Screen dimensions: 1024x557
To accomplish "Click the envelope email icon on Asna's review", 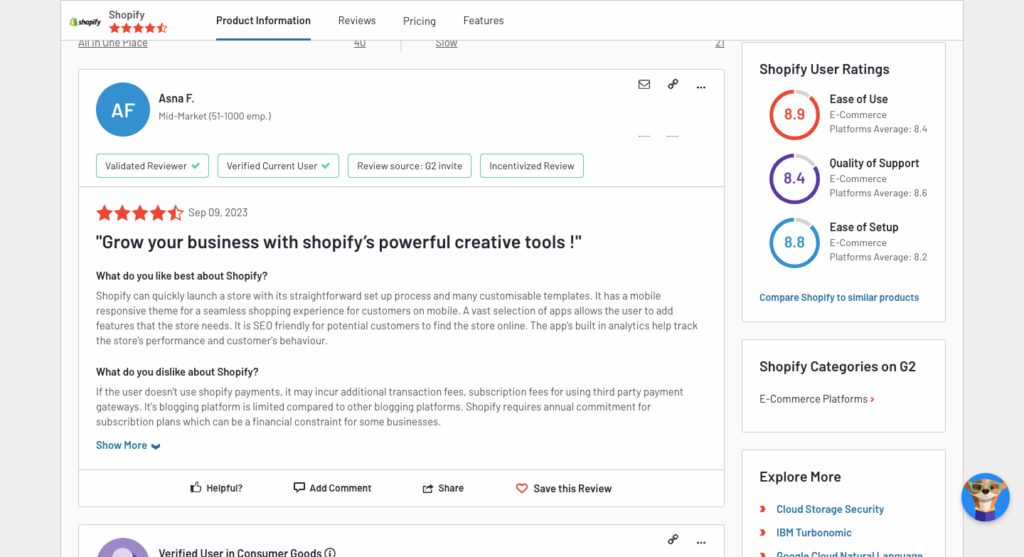I will [644, 84].
